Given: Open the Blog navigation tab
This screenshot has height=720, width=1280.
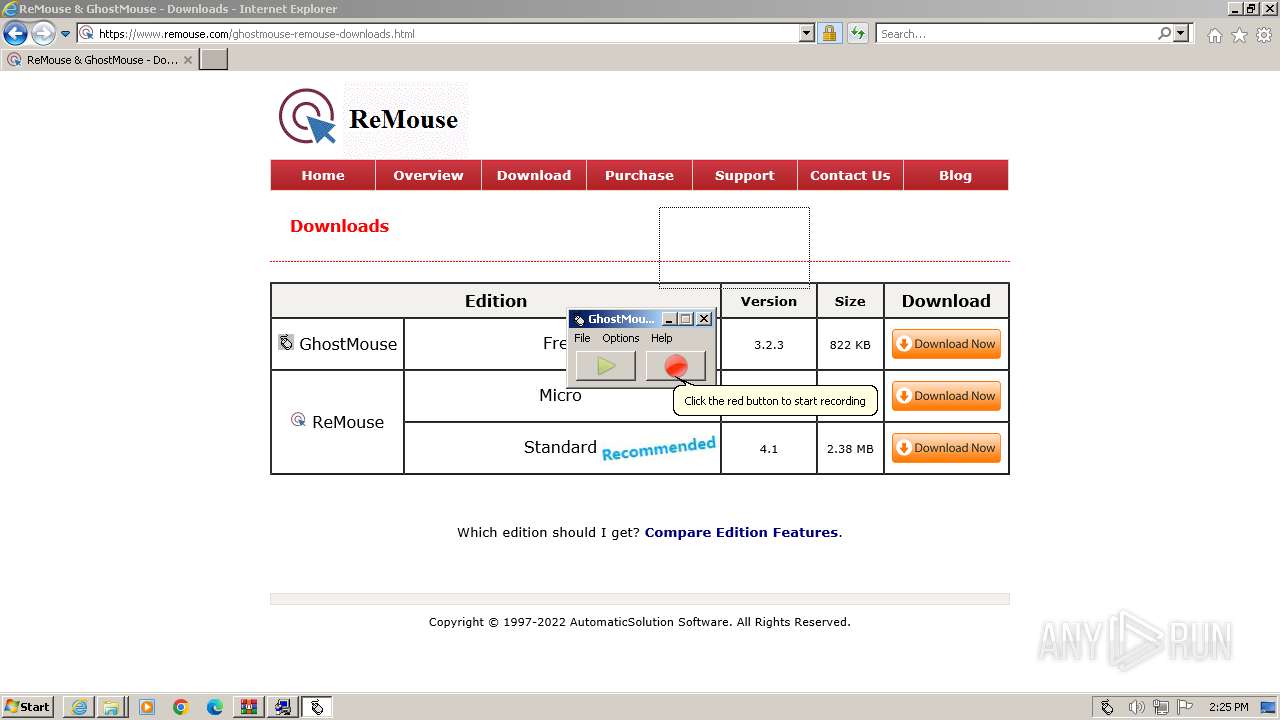Looking at the screenshot, I should pyautogui.click(x=955, y=175).
